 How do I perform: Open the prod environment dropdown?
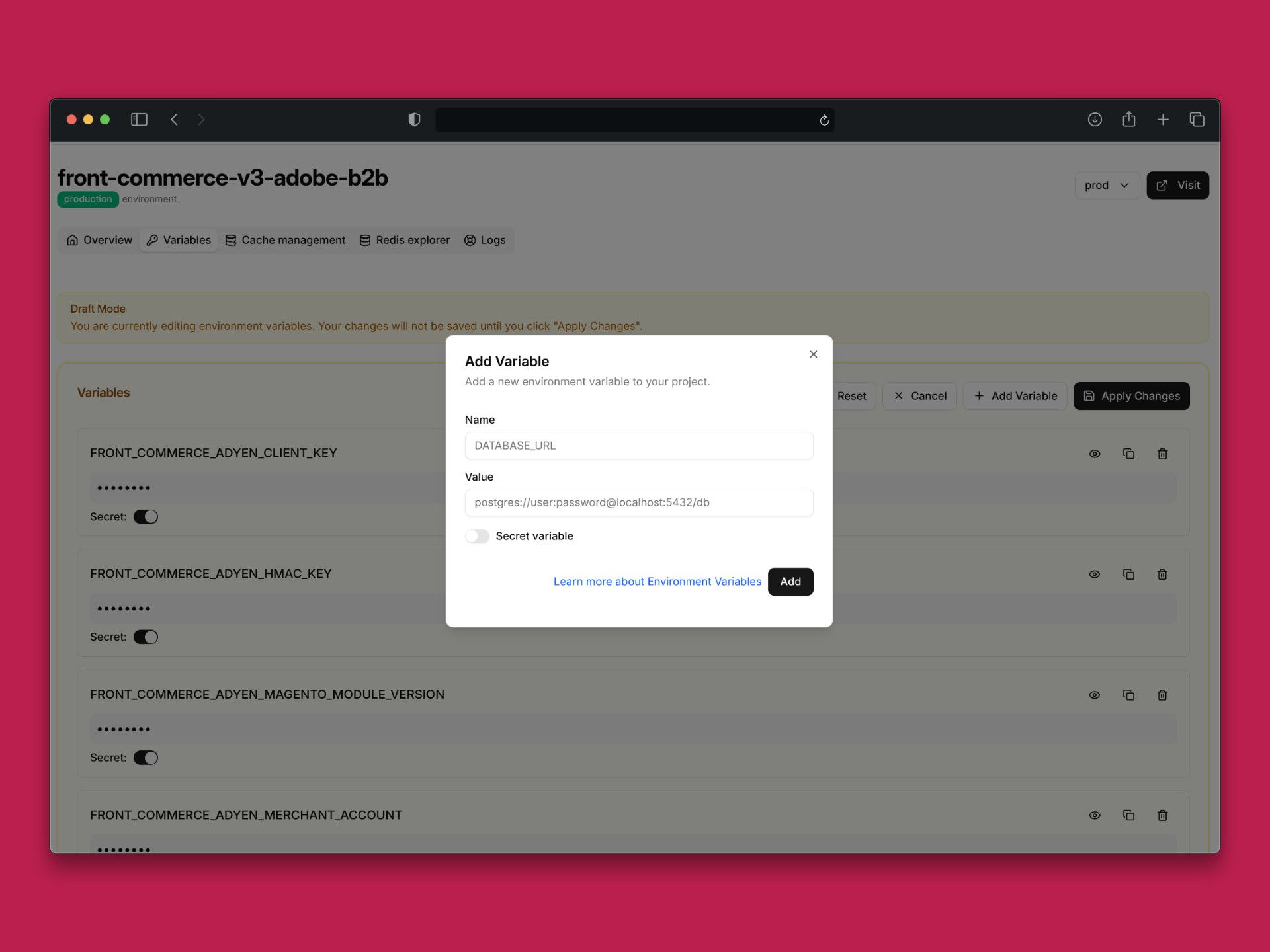[1107, 186]
